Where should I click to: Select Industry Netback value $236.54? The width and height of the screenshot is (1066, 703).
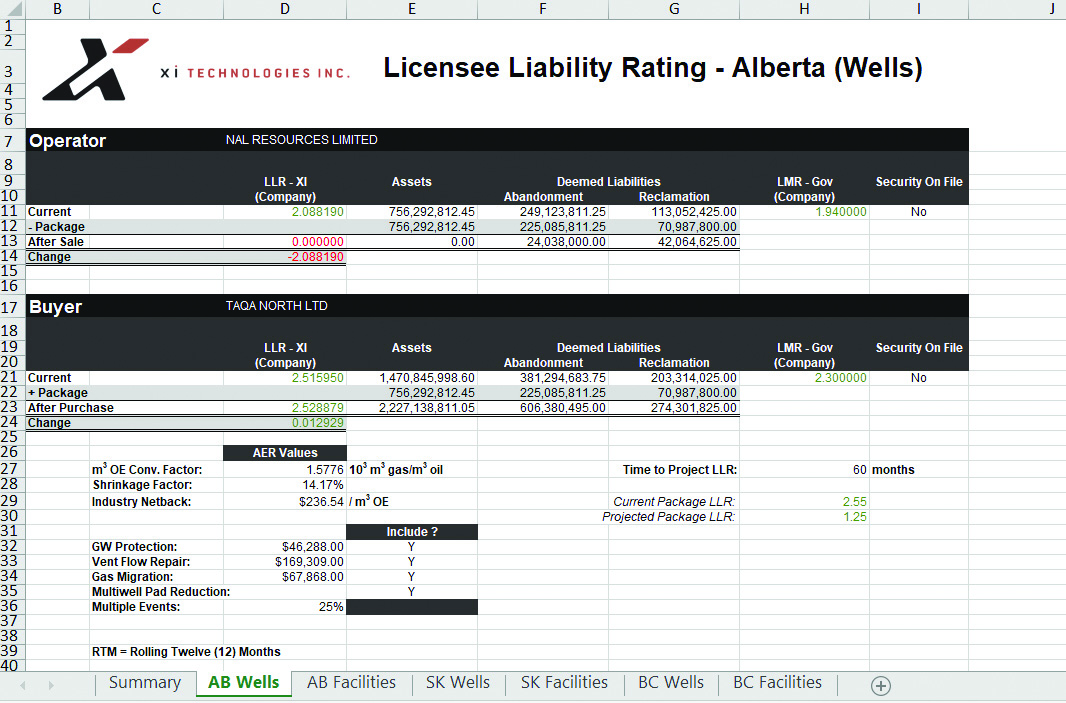[322, 502]
